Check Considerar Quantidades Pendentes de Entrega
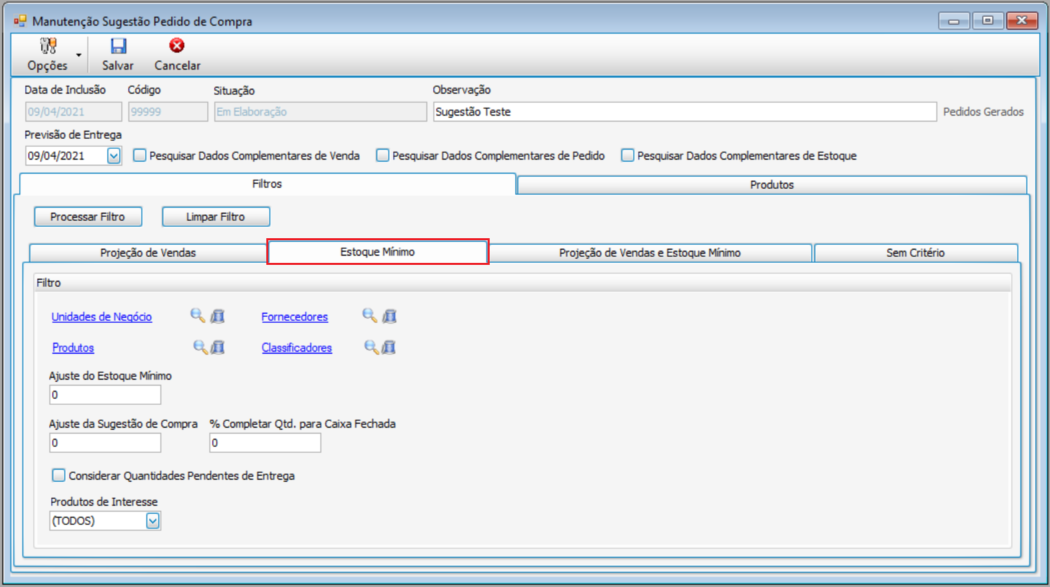 [x=59, y=475]
